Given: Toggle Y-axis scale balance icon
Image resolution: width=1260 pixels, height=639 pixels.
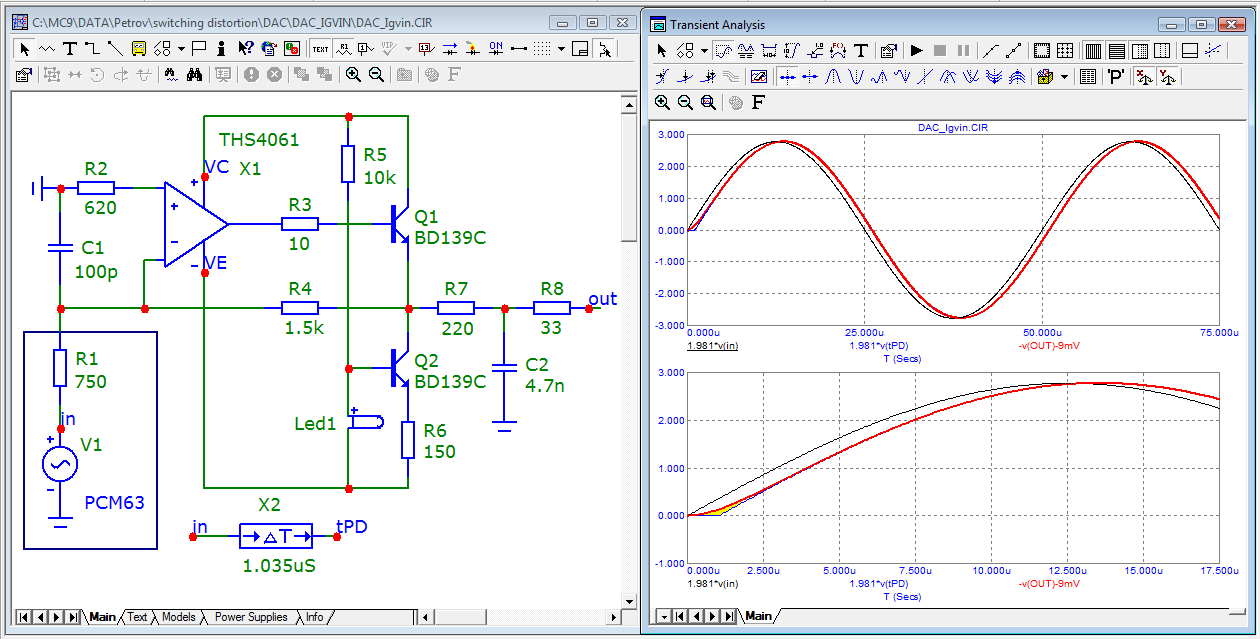Looking at the screenshot, I should pos(1167,77).
